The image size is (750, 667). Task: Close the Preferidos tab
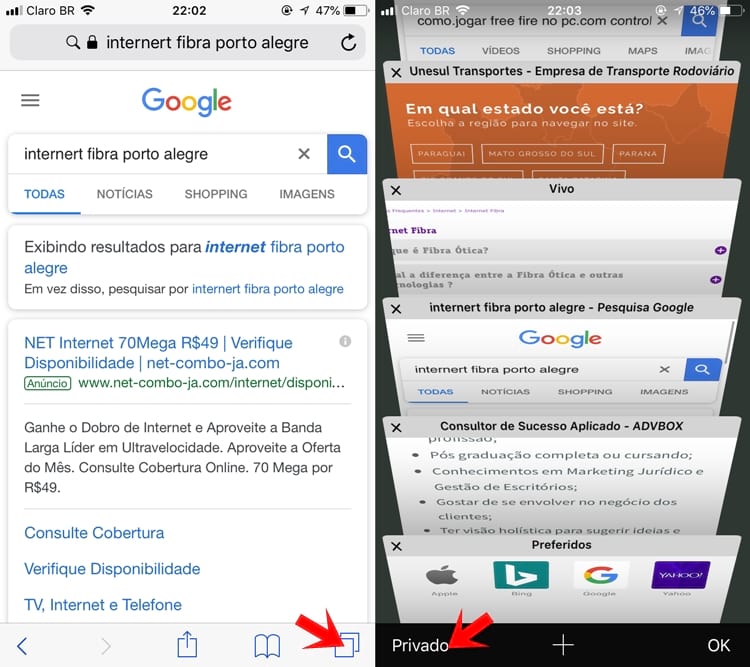click(x=396, y=546)
